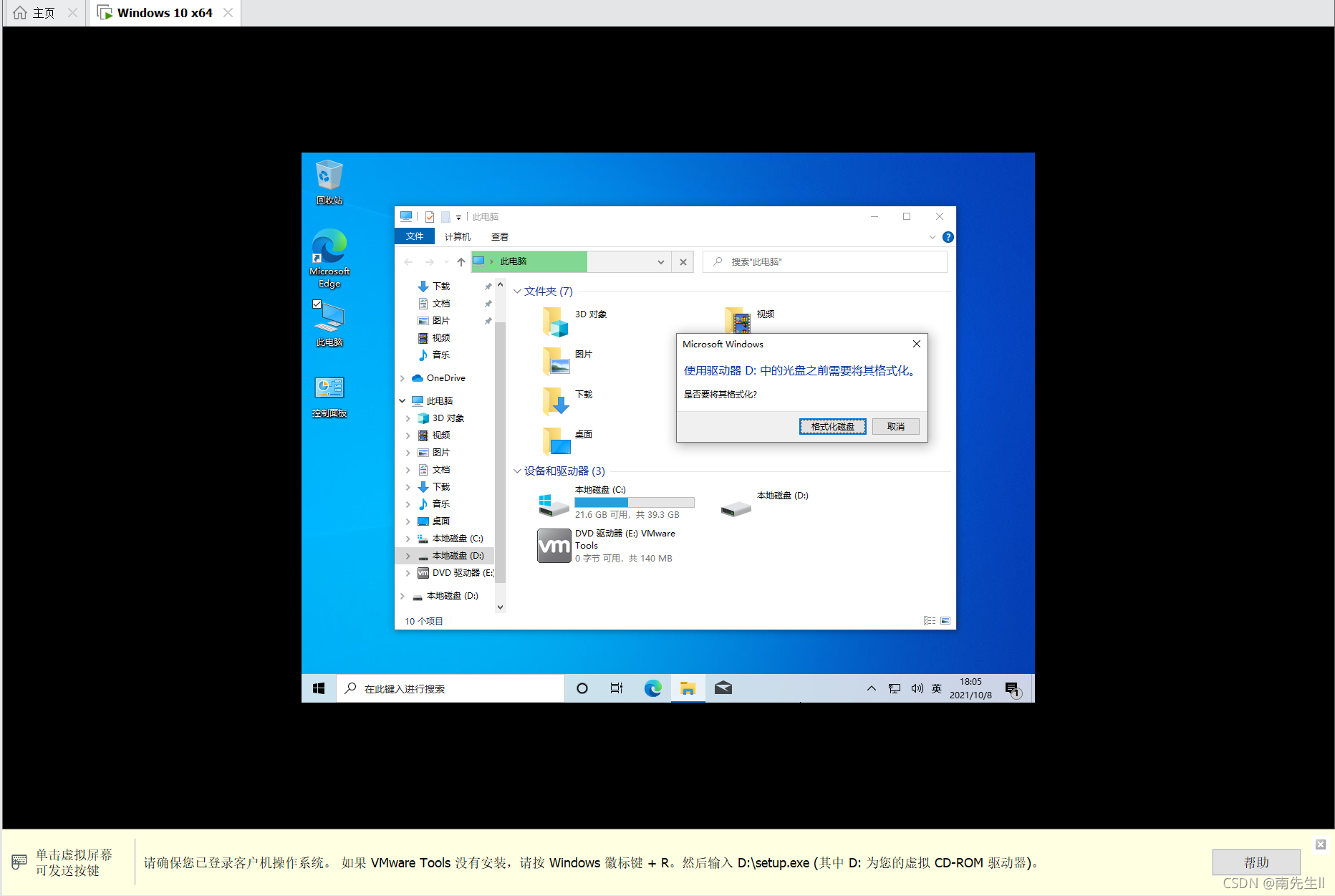Stop loading with the address bar X
The width and height of the screenshot is (1335, 896).
coord(683,262)
